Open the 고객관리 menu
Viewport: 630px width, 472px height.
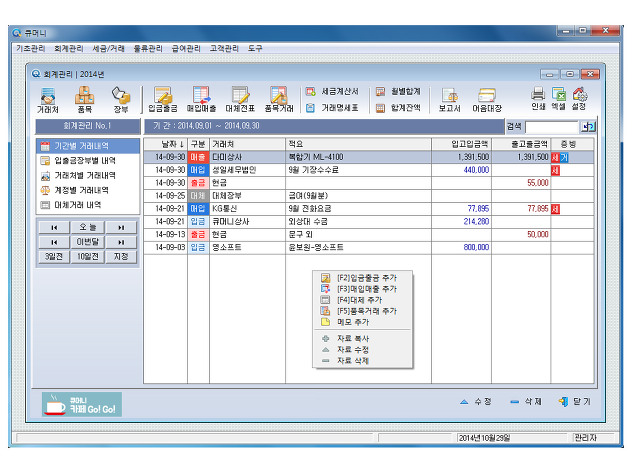click(224, 48)
